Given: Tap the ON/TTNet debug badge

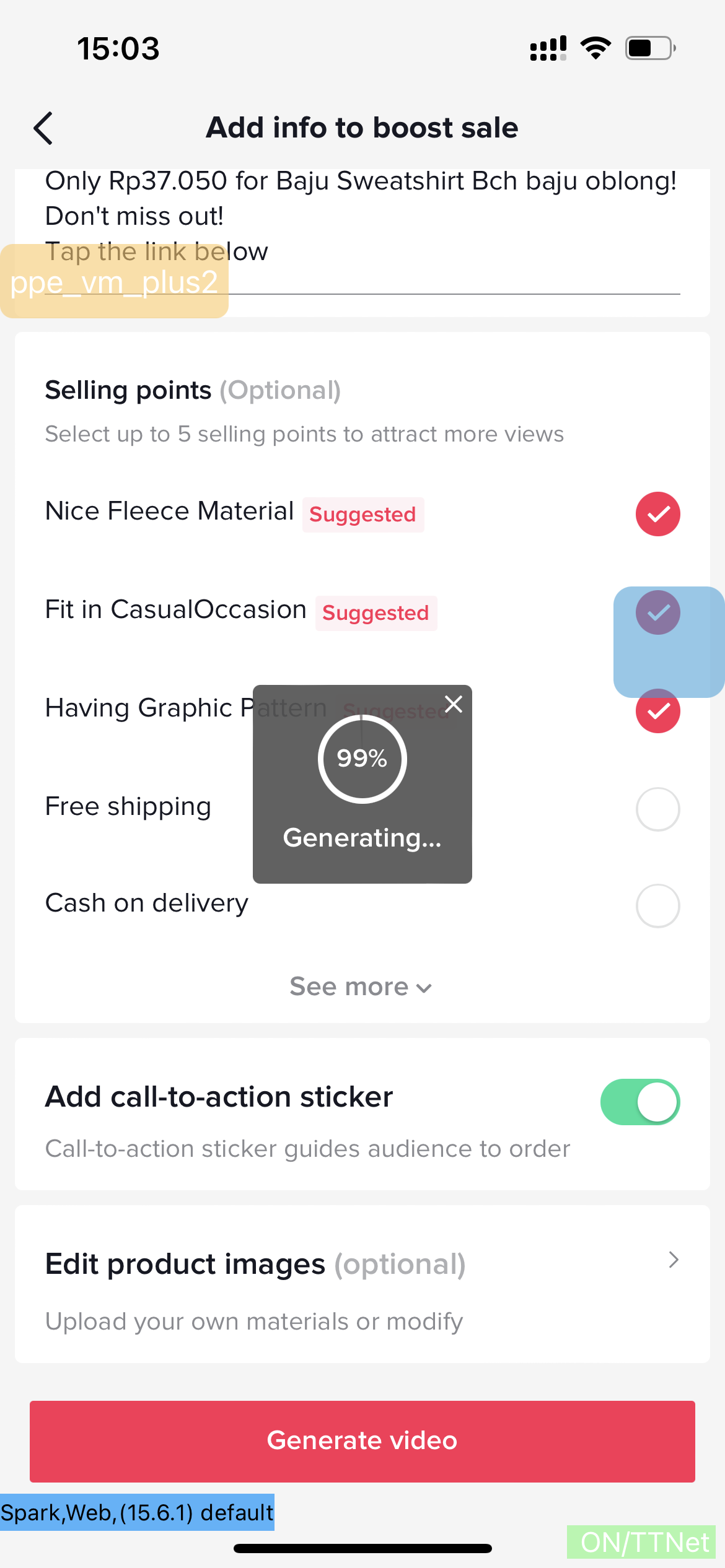Looking at the screenshot, I should click(642, 1541).
